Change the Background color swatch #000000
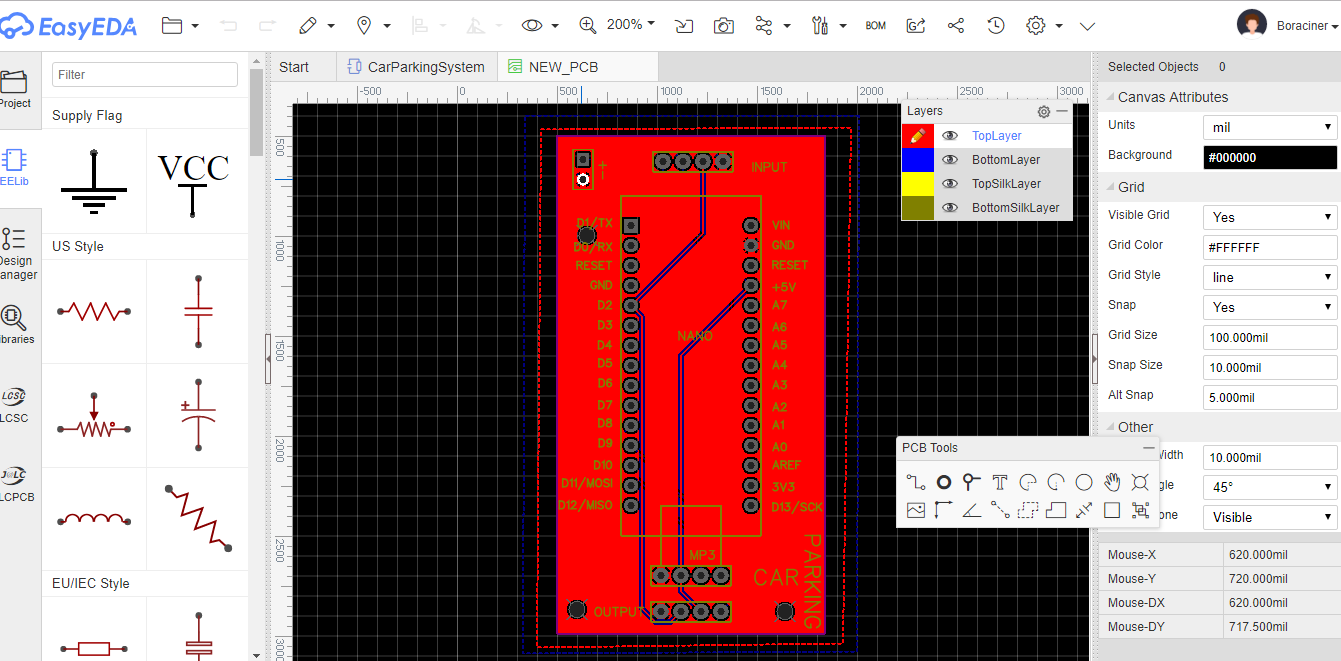This screenshot has height=661, width=1341. coord(1269,156)
